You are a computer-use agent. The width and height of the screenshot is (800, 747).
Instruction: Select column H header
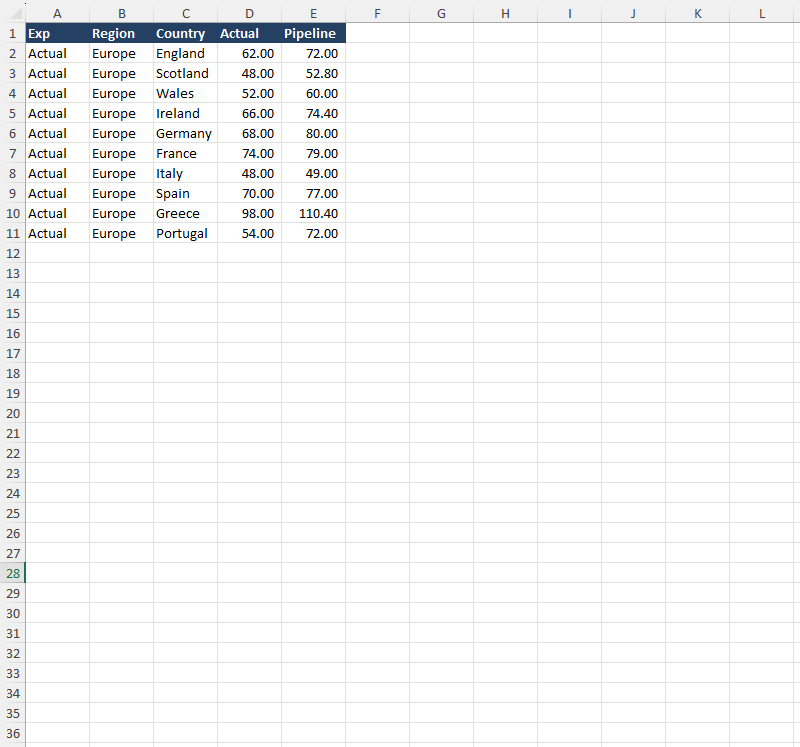coord(506,14)
